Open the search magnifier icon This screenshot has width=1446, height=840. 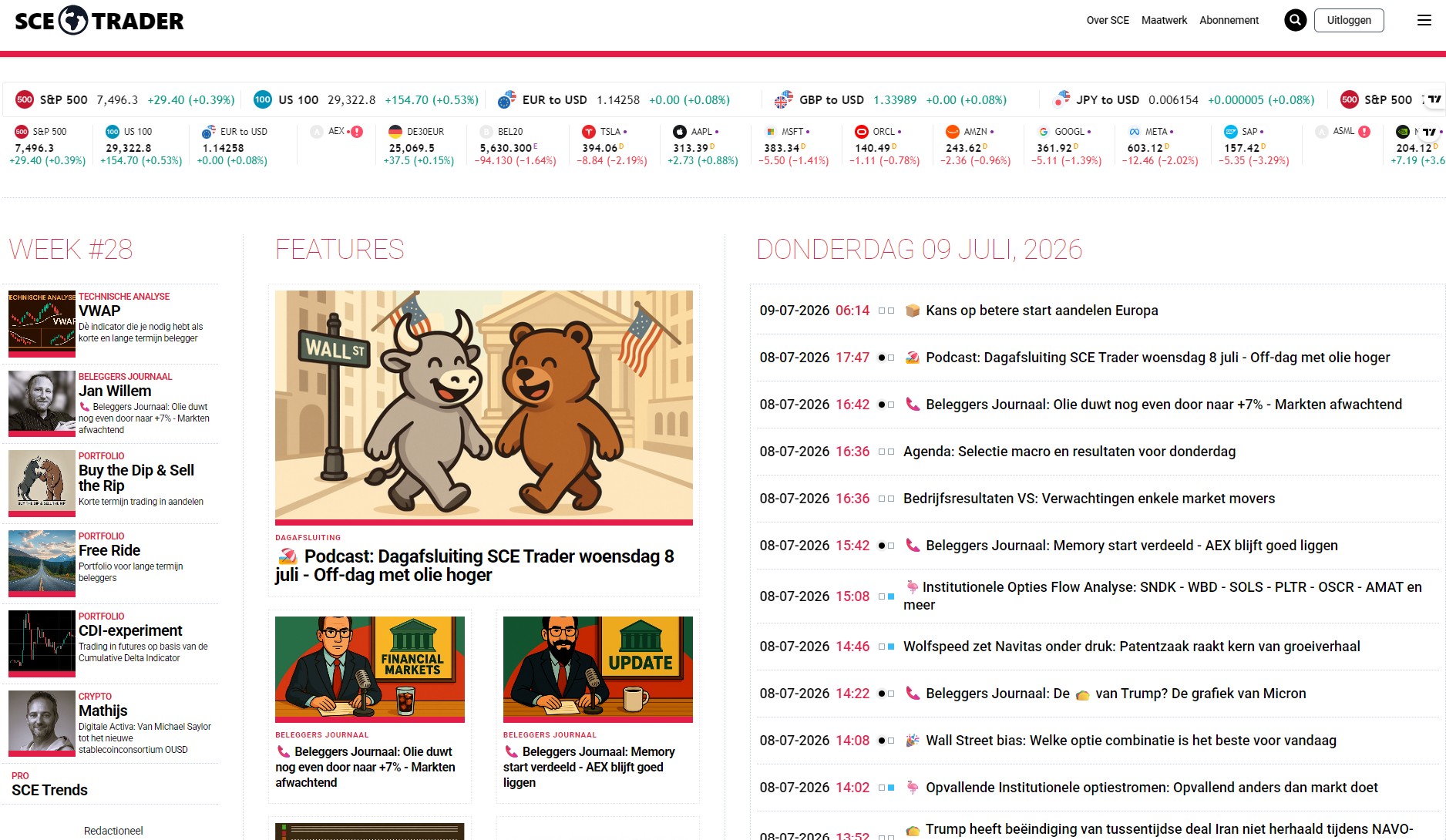[x=1295, y=20]
